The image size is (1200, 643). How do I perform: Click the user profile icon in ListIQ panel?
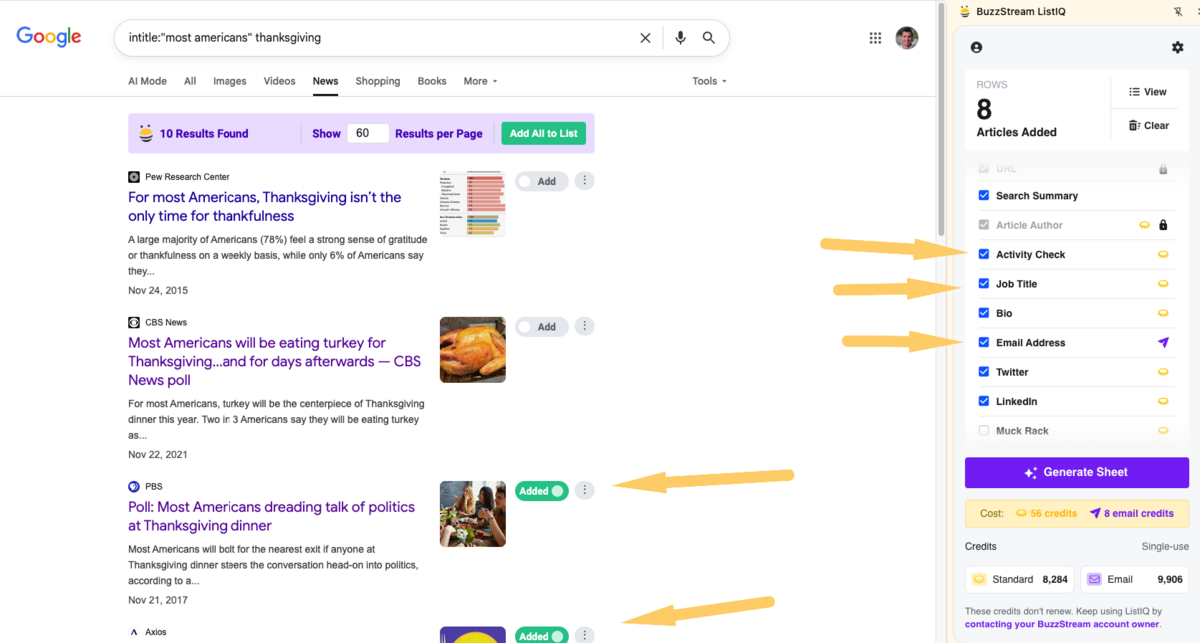click(976, 46)
